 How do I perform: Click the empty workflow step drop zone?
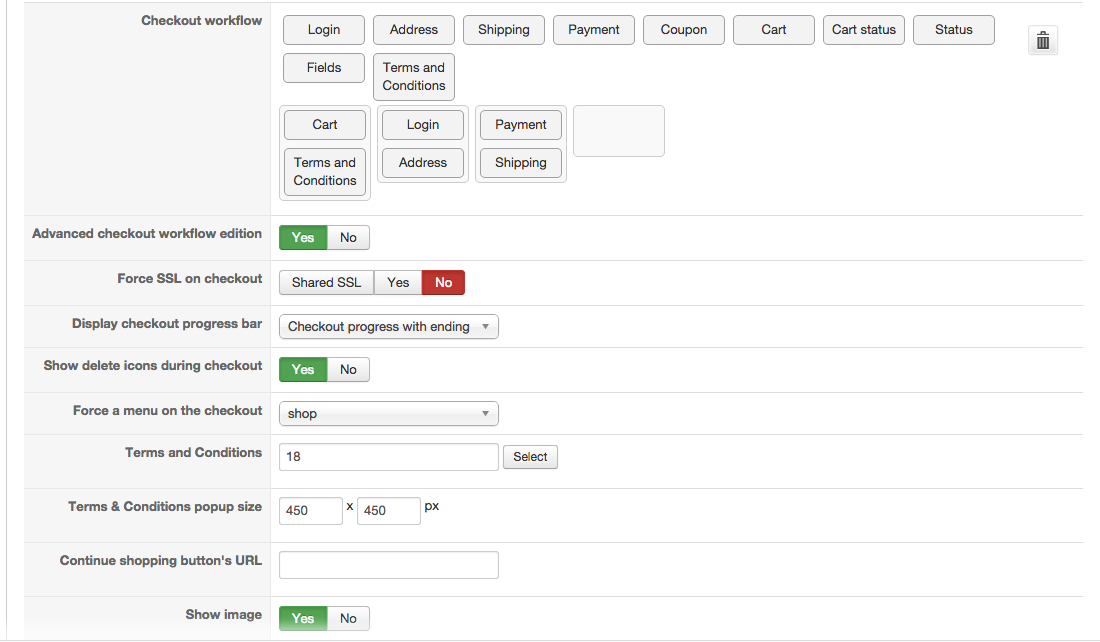[x=619, y=131]
